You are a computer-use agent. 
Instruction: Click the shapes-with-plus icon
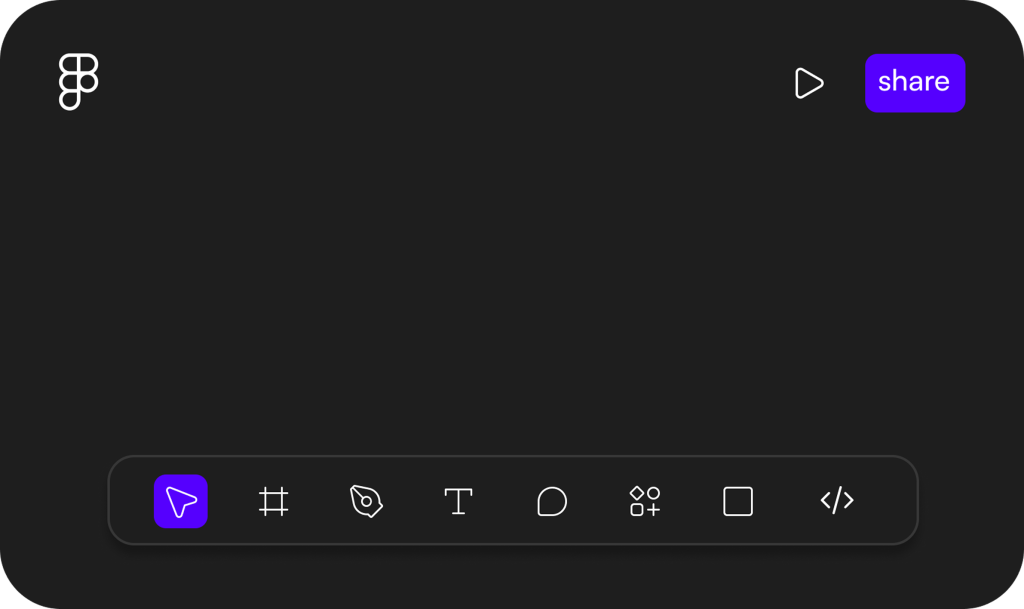pos(645,501)
